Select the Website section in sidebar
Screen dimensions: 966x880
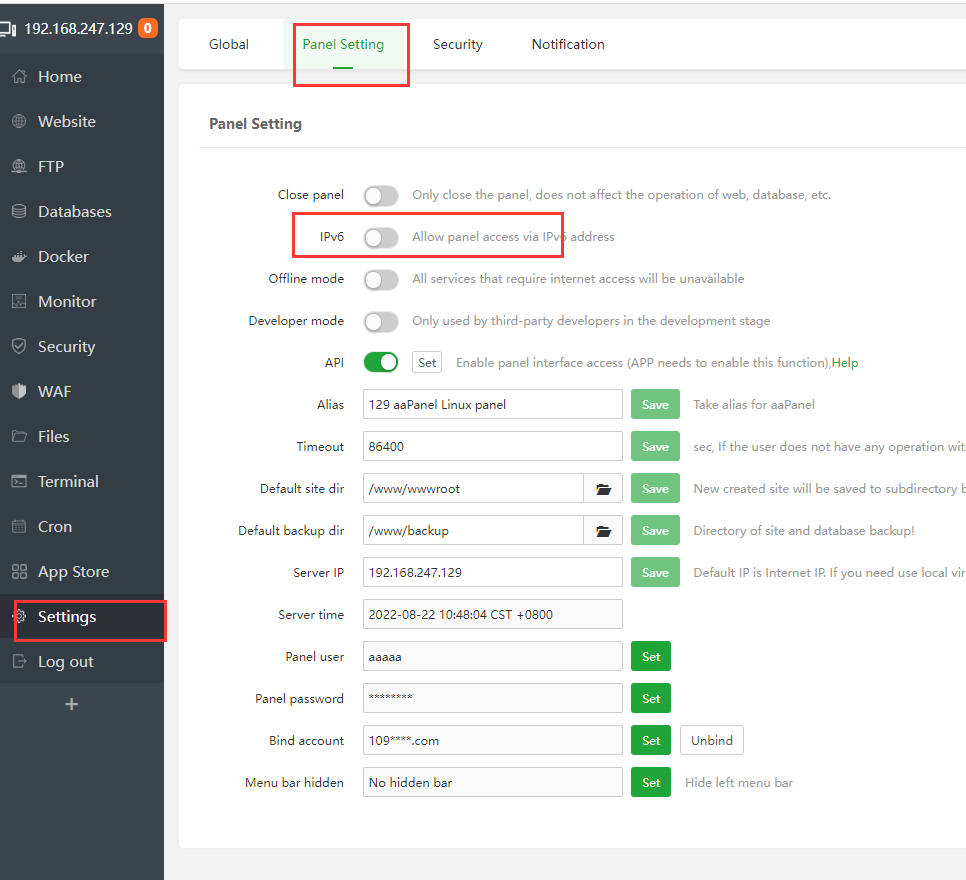[65, 121]
